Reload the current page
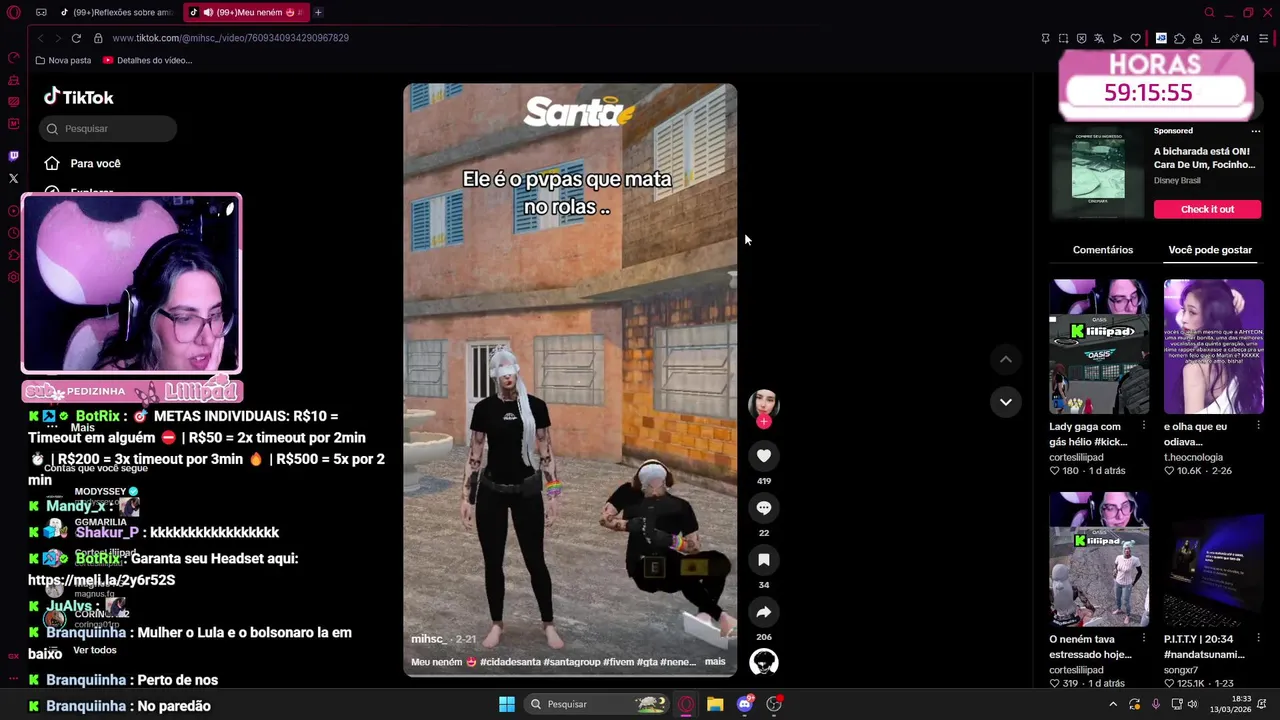Viewport: 1280px width, 720px height. [x=76, y=38]
